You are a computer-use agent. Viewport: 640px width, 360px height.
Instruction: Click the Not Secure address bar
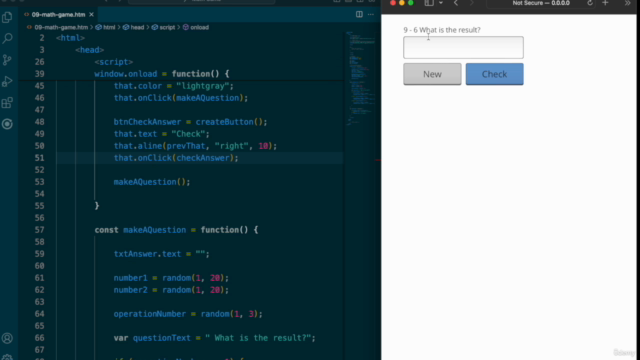pos(541,3)
